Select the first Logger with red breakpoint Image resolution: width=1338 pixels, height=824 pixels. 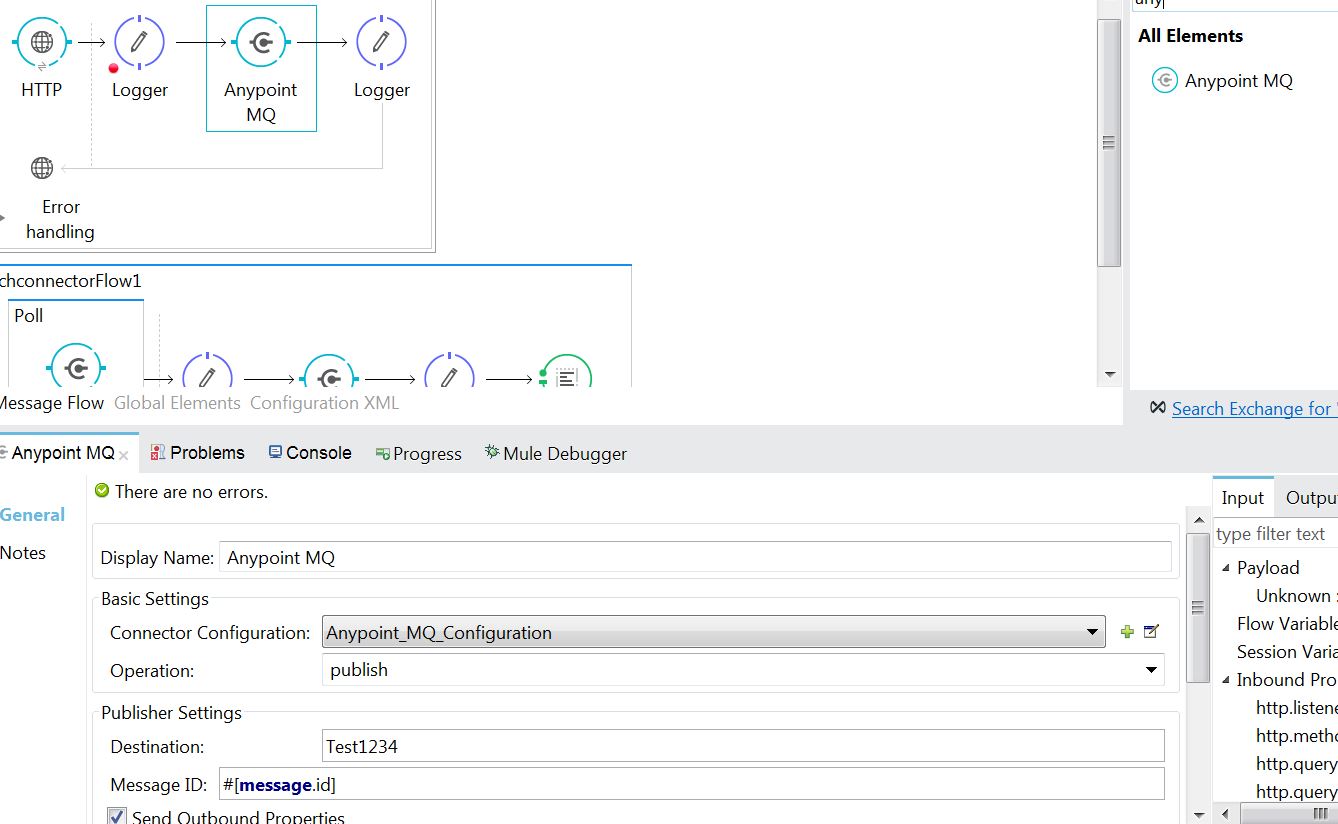139,42
